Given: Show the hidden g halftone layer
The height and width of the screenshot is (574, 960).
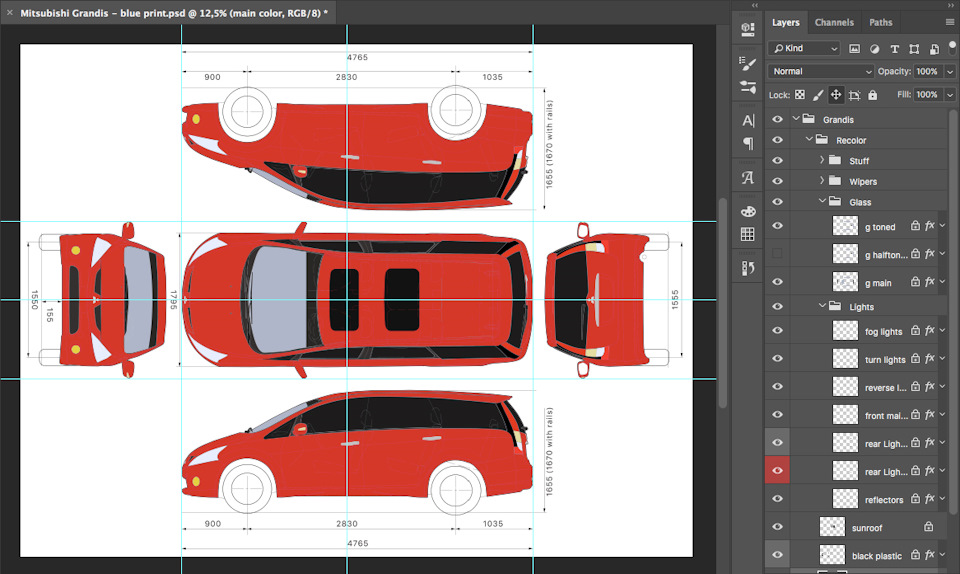Looking at the screenshot, I should coord(778,253).
